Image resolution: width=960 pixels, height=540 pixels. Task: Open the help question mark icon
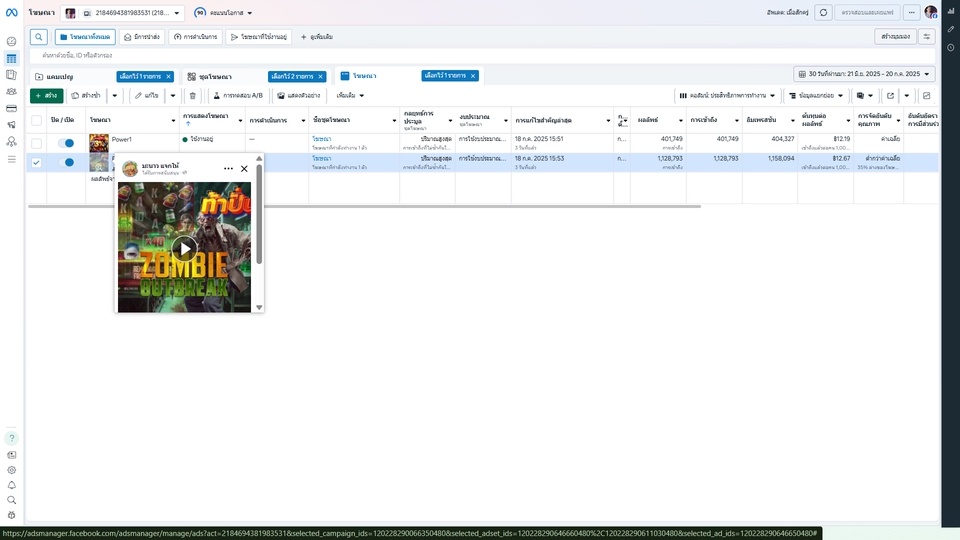tap(11, 438)
